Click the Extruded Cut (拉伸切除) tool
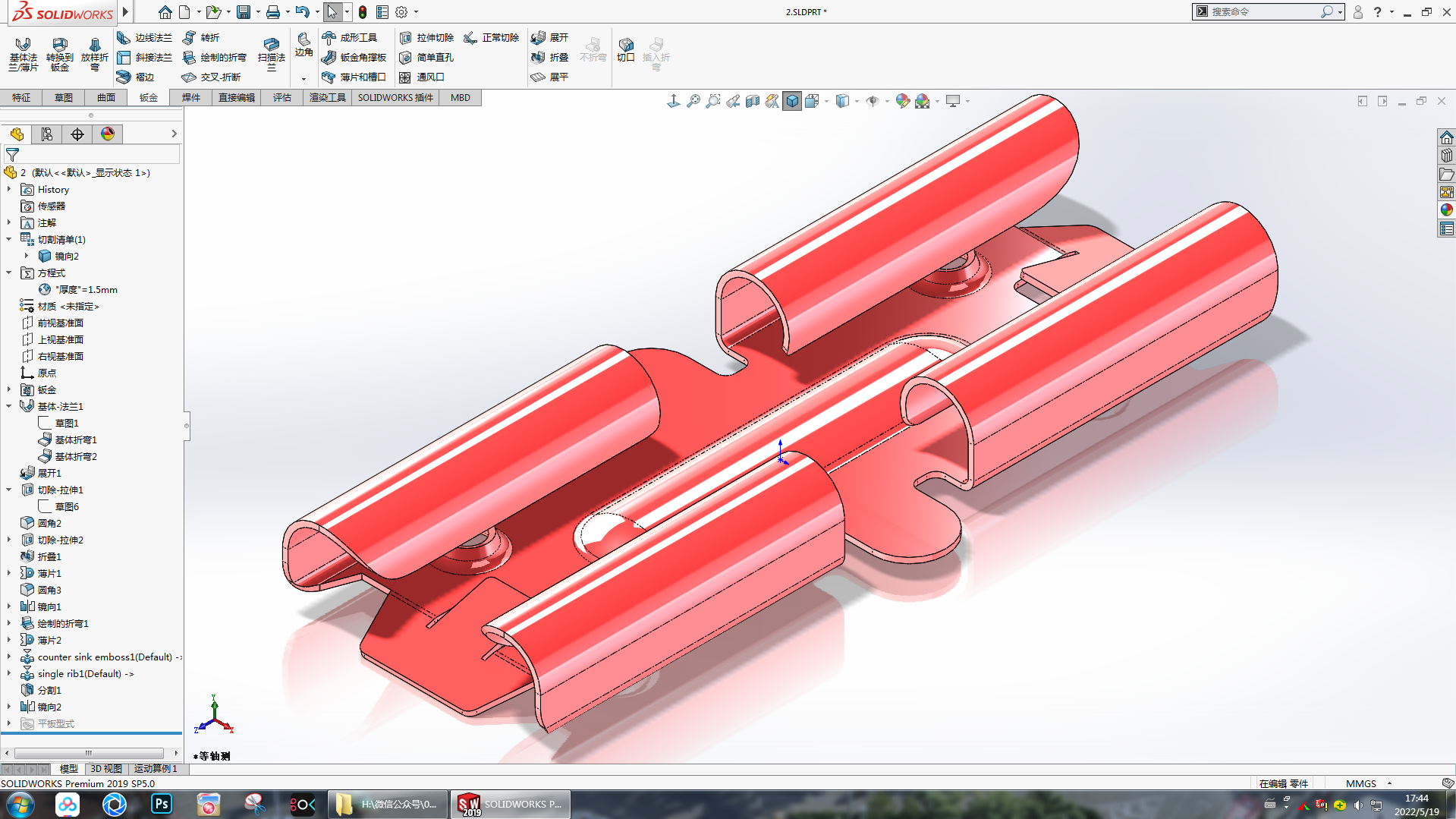Viewport: 1456px width, 819px height. coord(426,37)
